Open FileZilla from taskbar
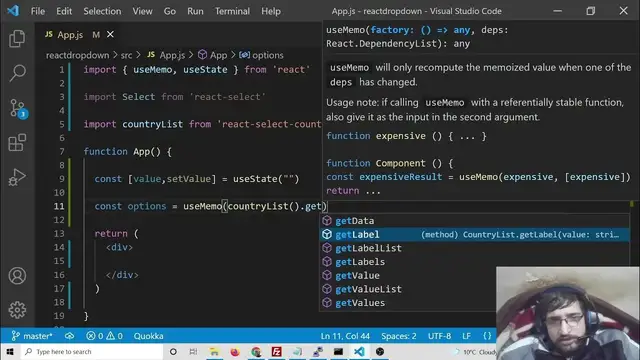 point(277,351)
